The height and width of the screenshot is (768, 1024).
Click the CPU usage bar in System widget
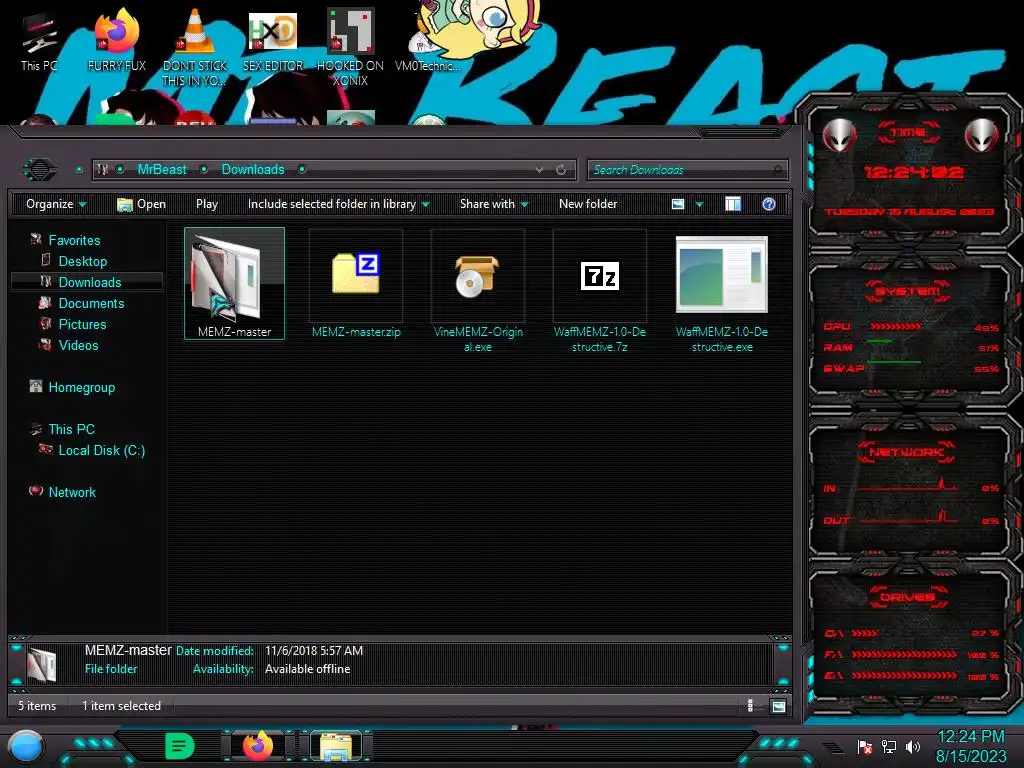coord(895,327)
